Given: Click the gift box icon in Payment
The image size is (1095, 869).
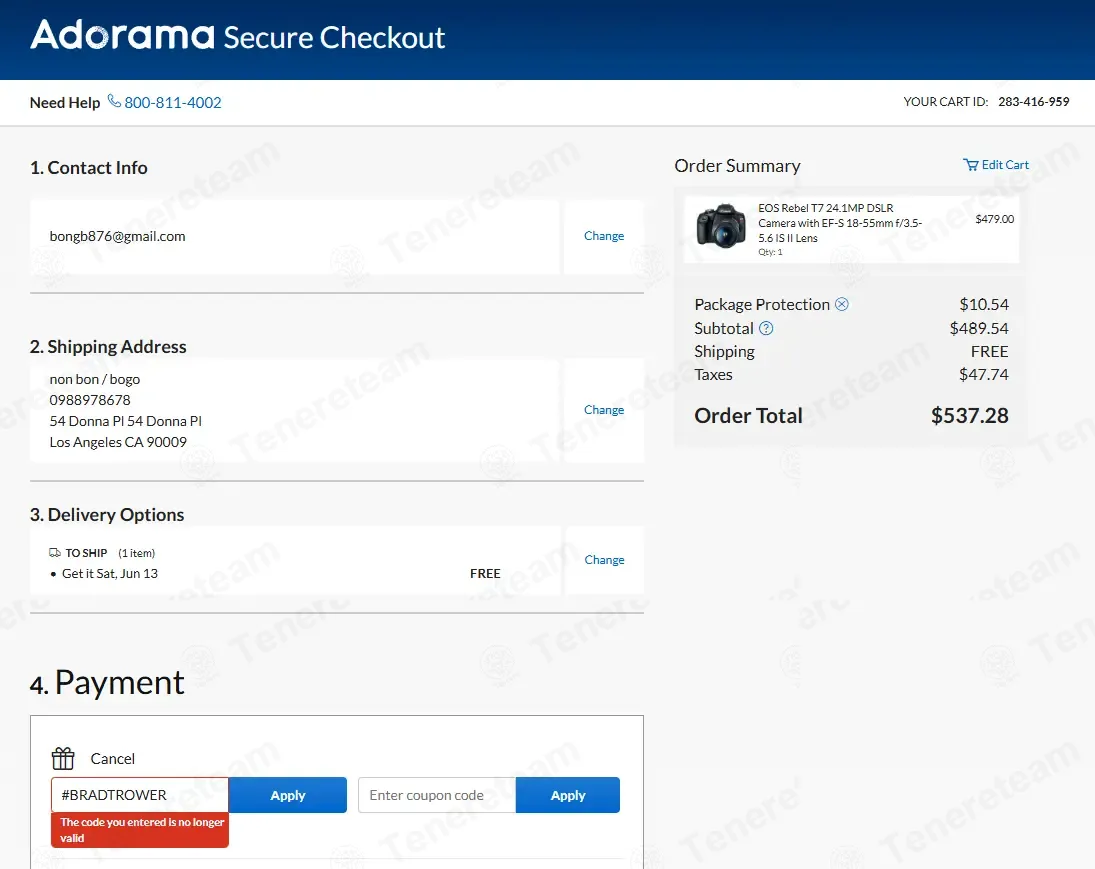Looking at the screenshot, I should coord(64,758).
